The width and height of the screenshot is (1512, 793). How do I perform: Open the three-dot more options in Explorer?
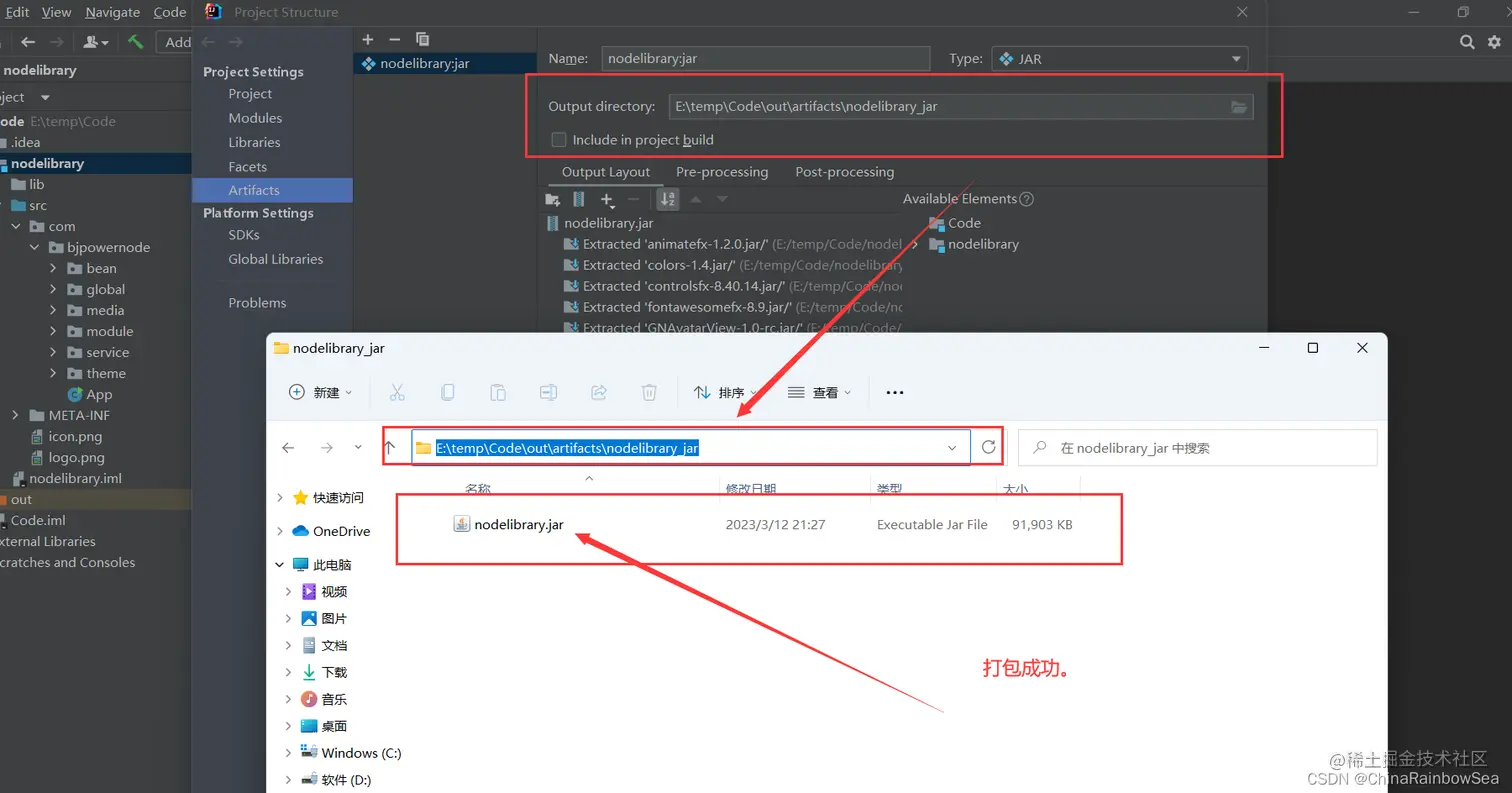[x=895, y=392]
